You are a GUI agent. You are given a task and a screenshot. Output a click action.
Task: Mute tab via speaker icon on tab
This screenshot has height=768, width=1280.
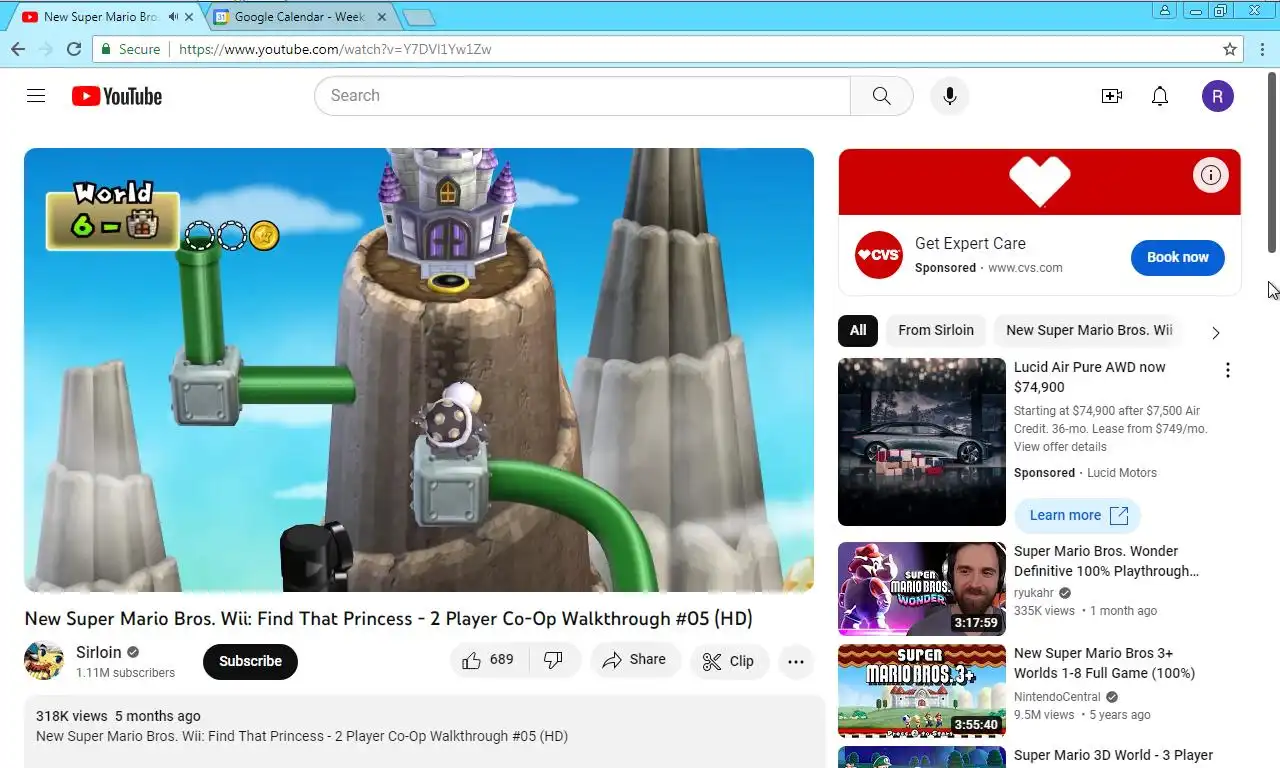(x=173, y=17)
